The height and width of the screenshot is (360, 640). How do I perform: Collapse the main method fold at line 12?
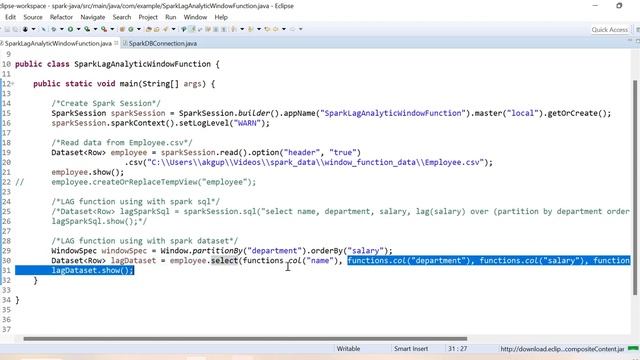[13, 84]
